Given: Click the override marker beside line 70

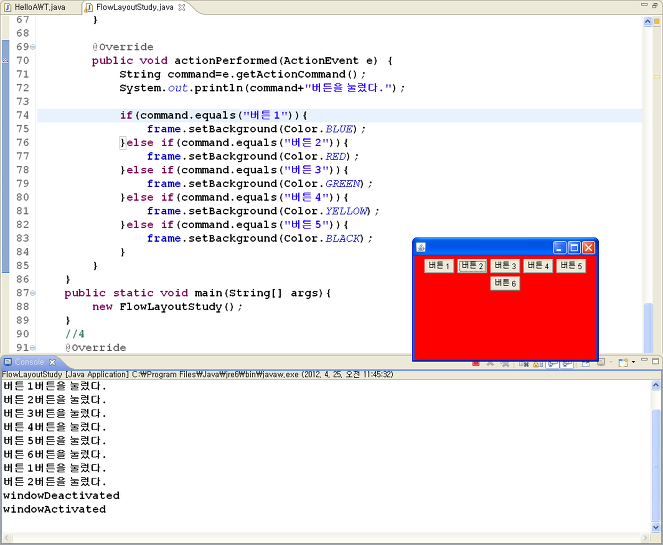Looking at the screenshot, I should [5, 61].
